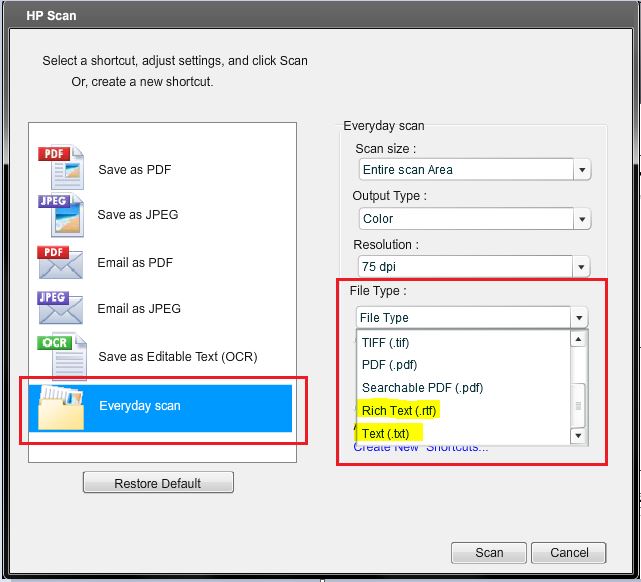Open the Output Type dropdown arrow
The height and width of the screenshot is (582, 641).
pos(582,219)
